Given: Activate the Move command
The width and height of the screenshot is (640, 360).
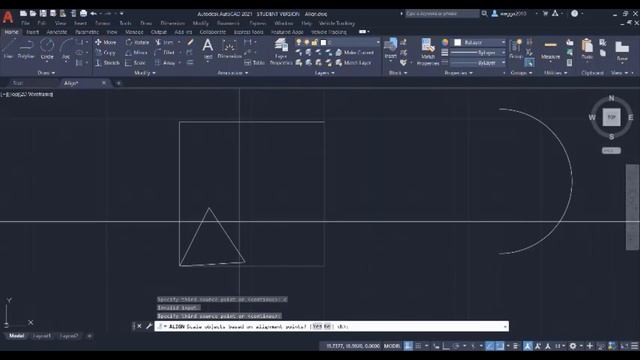Looking at the screenshot, I should pos(106,42).
